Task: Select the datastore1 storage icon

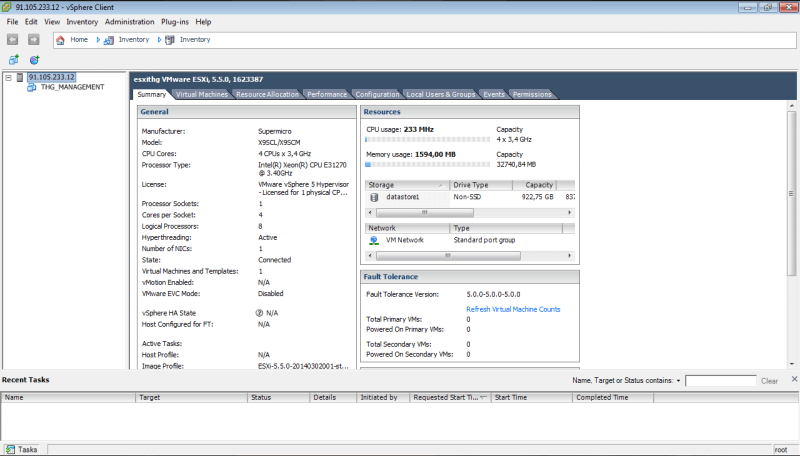Action: click(x=374, y=197)
